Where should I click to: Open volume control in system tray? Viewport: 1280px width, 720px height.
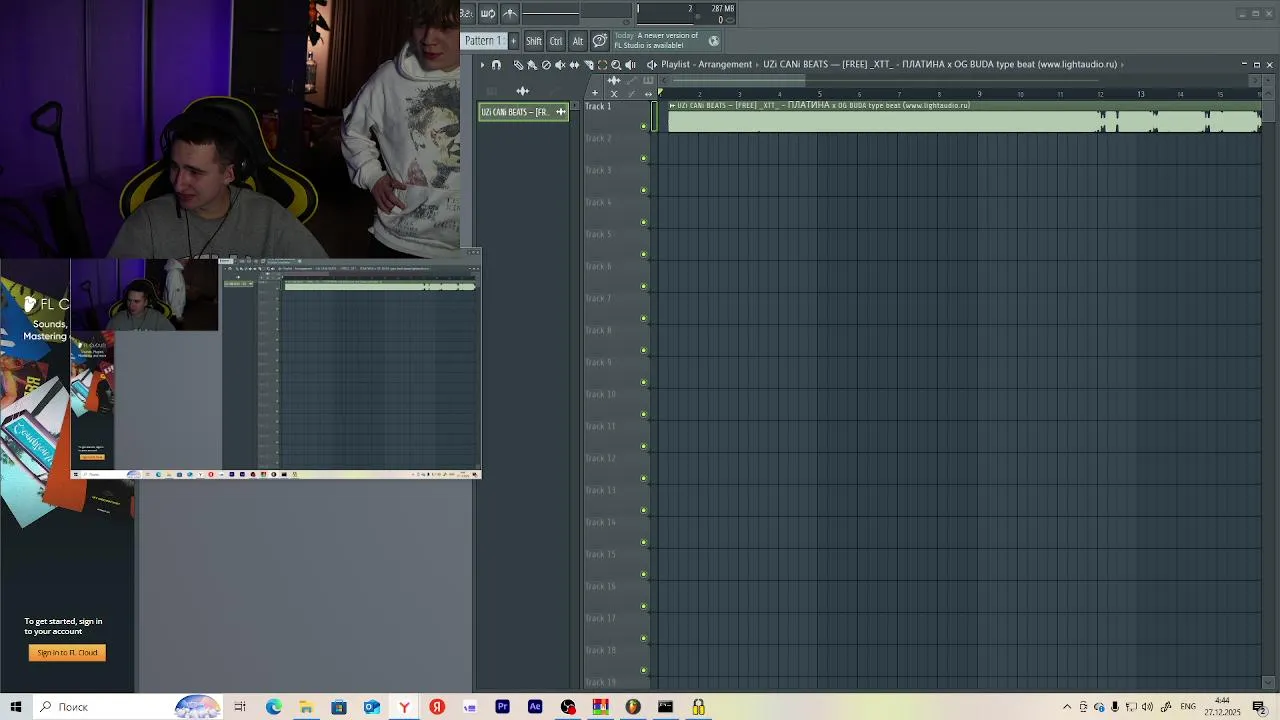click(x=1147, y=707)
